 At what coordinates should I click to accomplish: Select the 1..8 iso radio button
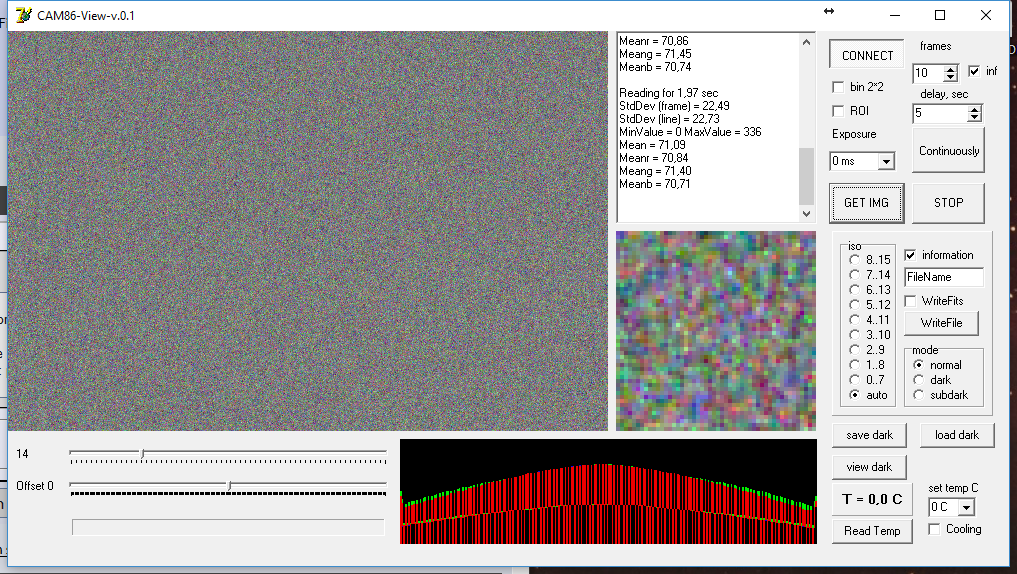click(854, 365)
